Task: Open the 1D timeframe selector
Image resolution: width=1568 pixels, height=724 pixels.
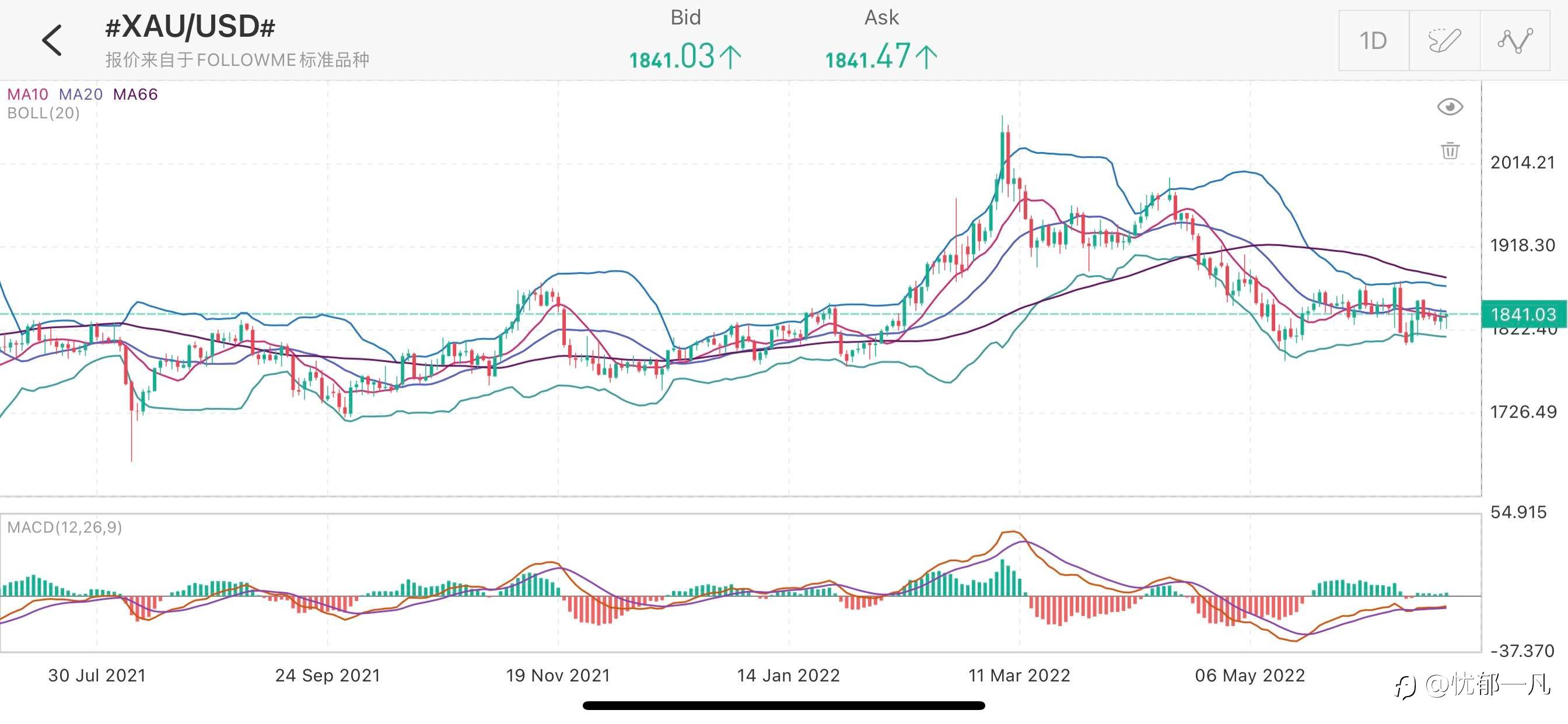Action: click(x=1373, y=41)
